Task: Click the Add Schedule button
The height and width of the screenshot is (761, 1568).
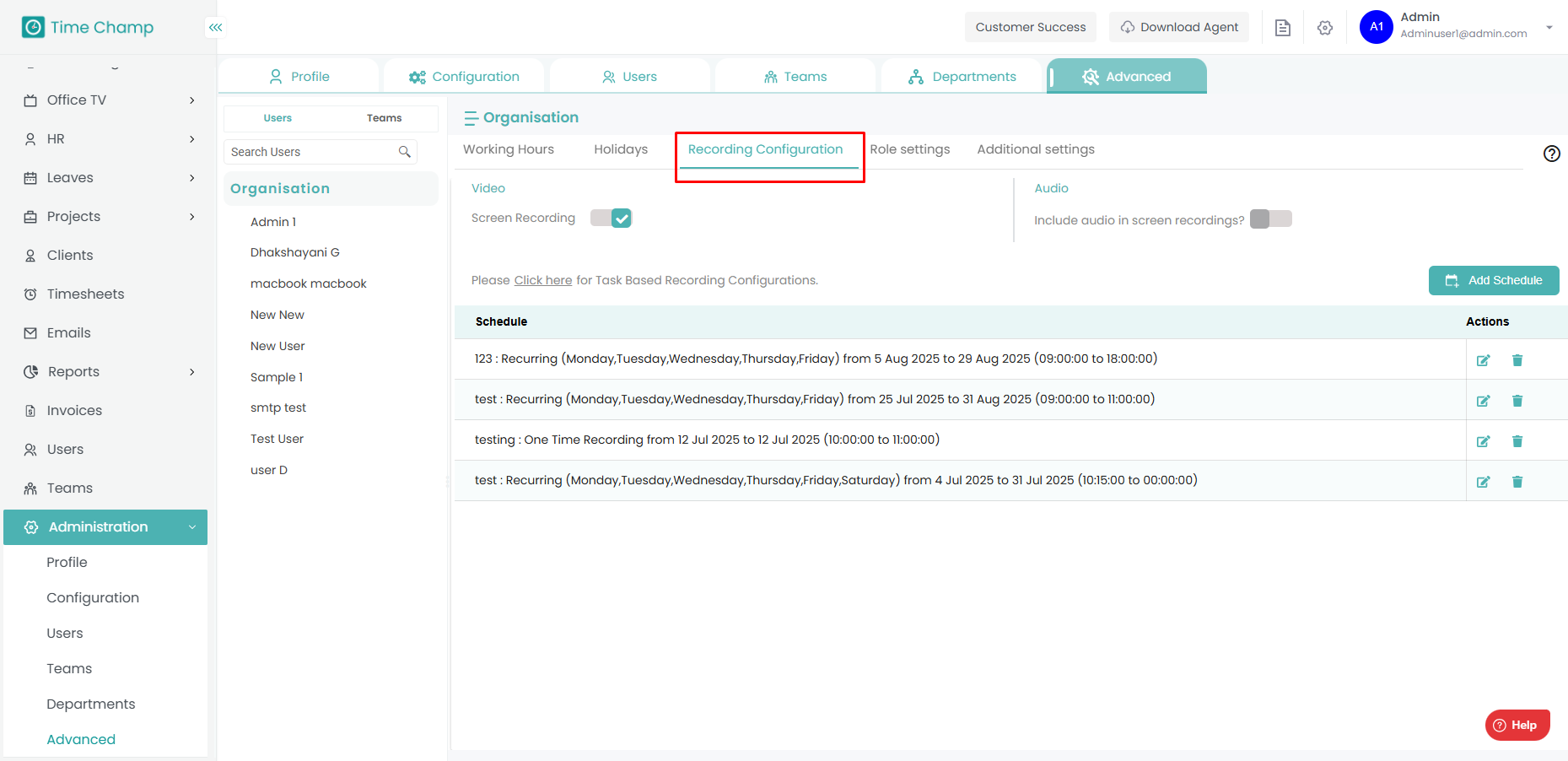Action: (x=1493, y=280)
